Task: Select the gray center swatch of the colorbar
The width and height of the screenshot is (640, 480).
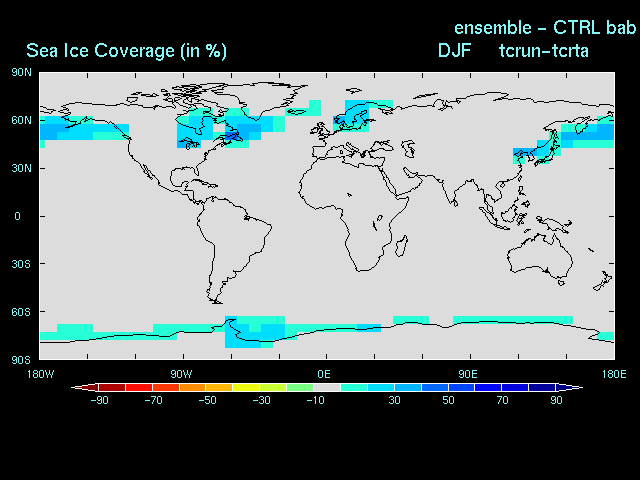Action: pyautogui.click(x=327, y=387)
